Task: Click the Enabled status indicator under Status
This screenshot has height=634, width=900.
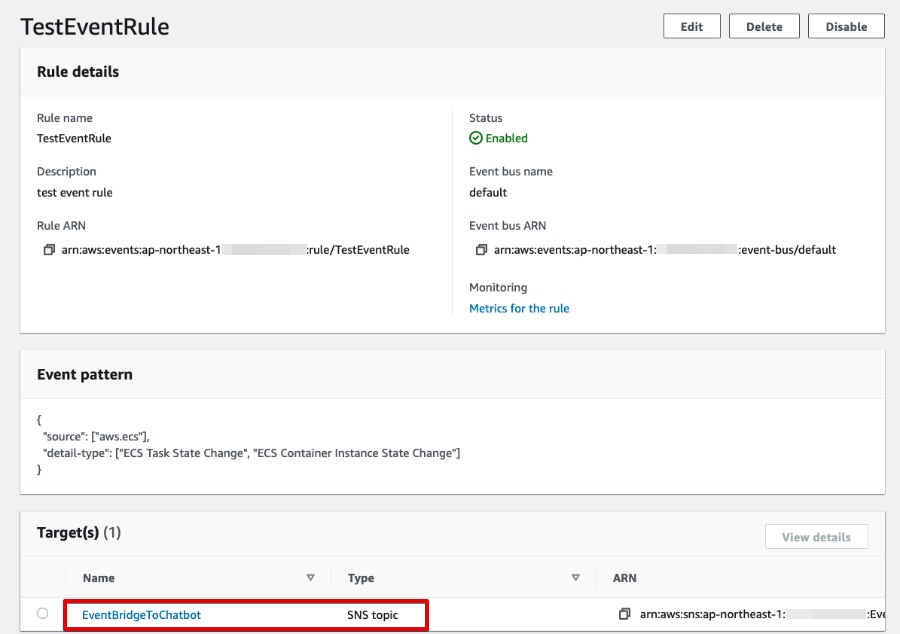Action: pyautogui.click(x=496, y=139)
